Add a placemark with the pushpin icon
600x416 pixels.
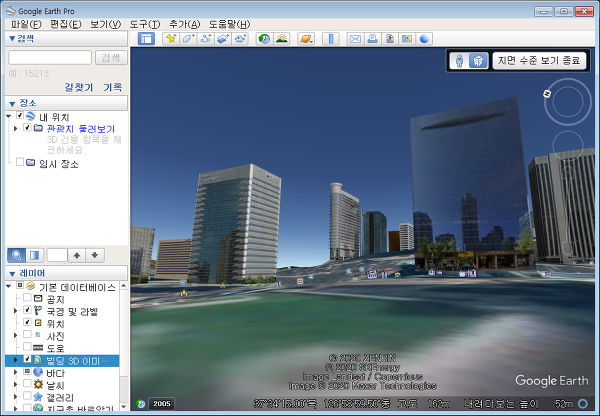click(171, 39)
